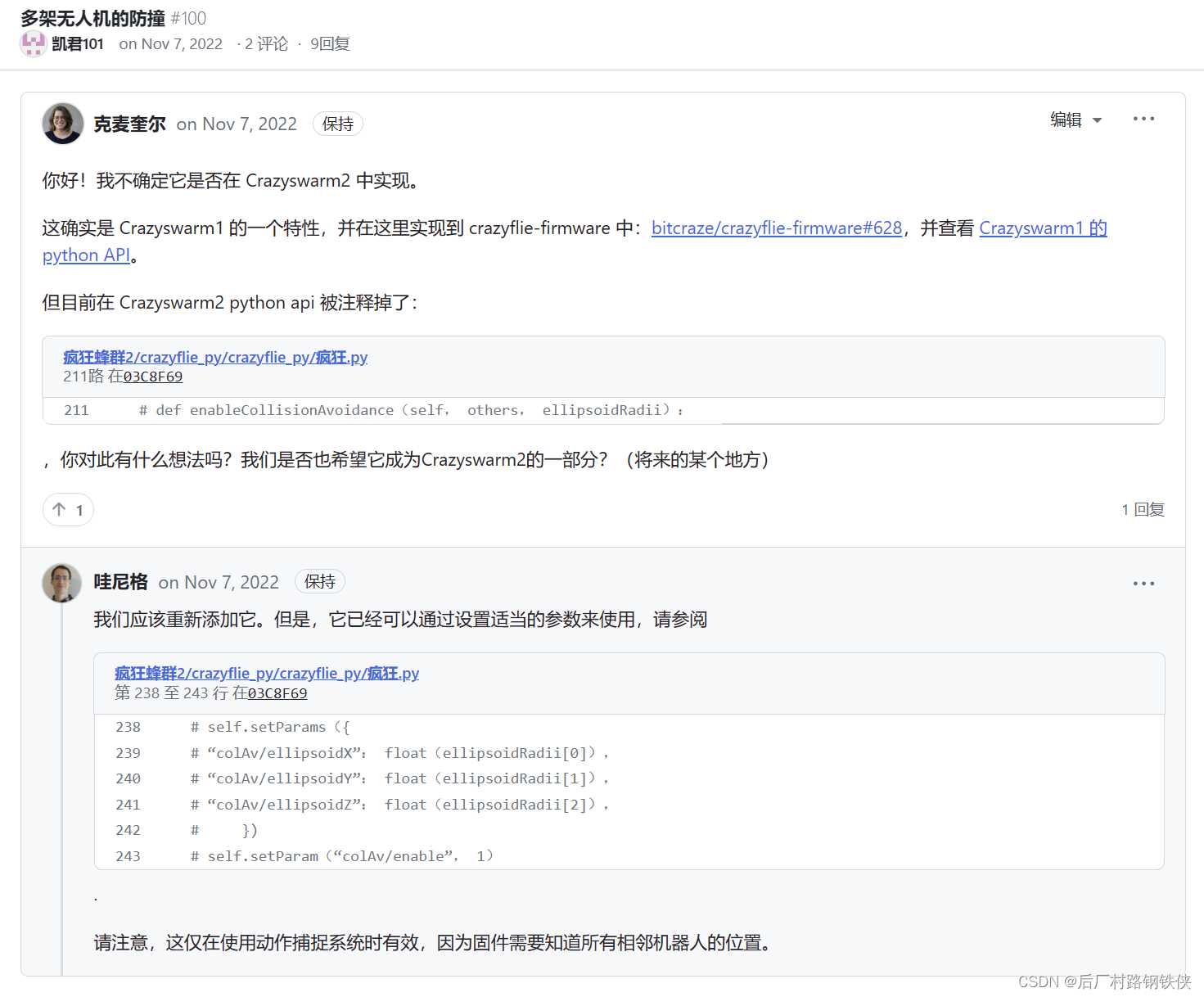The width and height of the screenshot is (1204, 997).
Task: Click author name 克麦奎尔
Action: click(129, 124)
